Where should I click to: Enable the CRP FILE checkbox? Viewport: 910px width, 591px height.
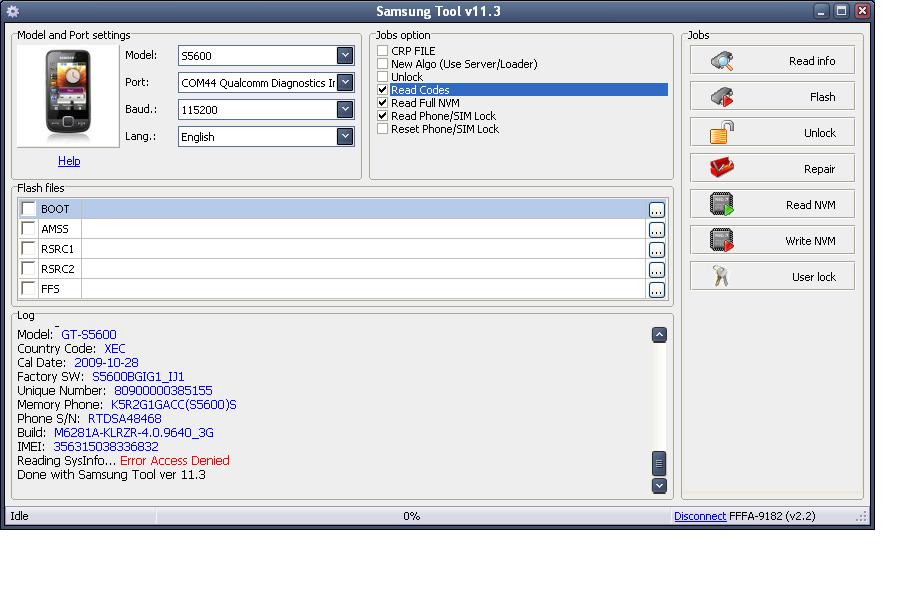click(x=382, y=51)
